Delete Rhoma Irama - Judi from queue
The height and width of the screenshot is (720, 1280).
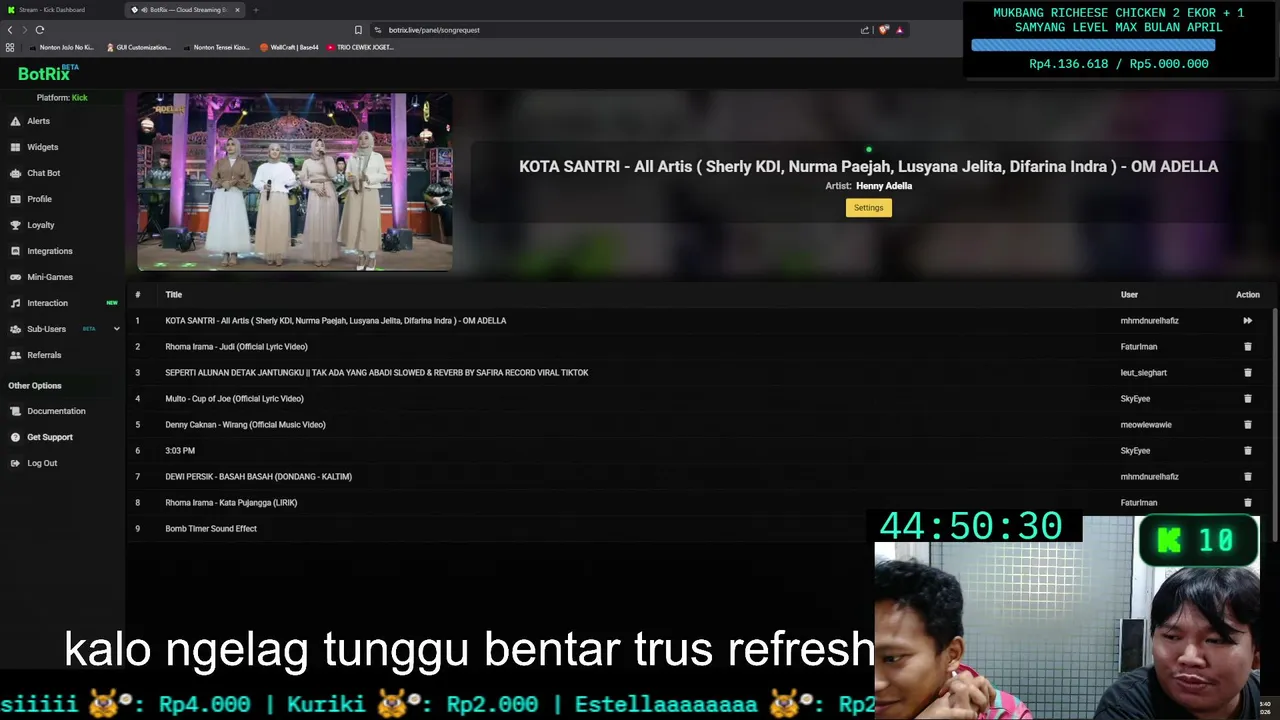(1247, 347)
